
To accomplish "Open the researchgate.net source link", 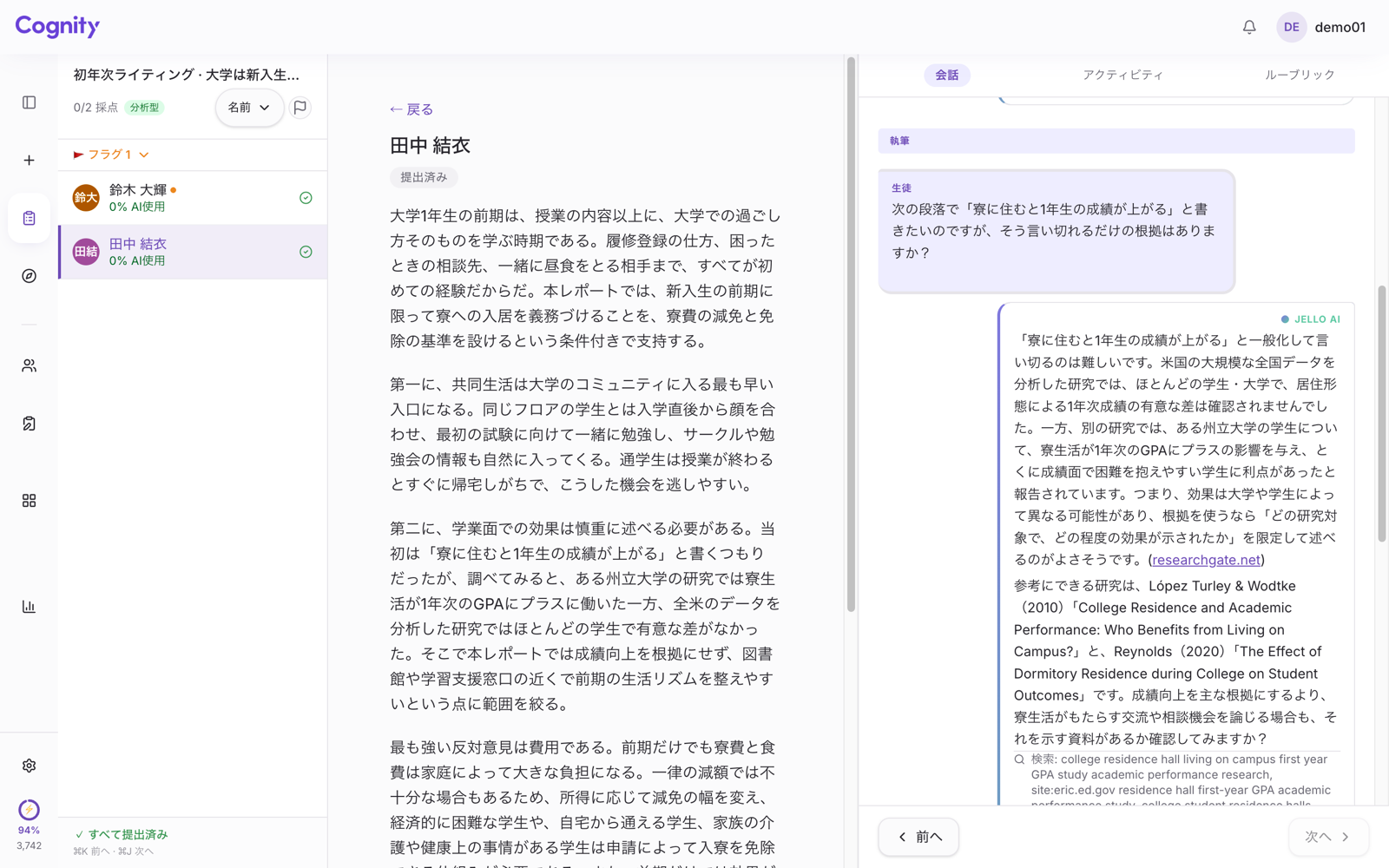I will click(x=1206, y=560).
